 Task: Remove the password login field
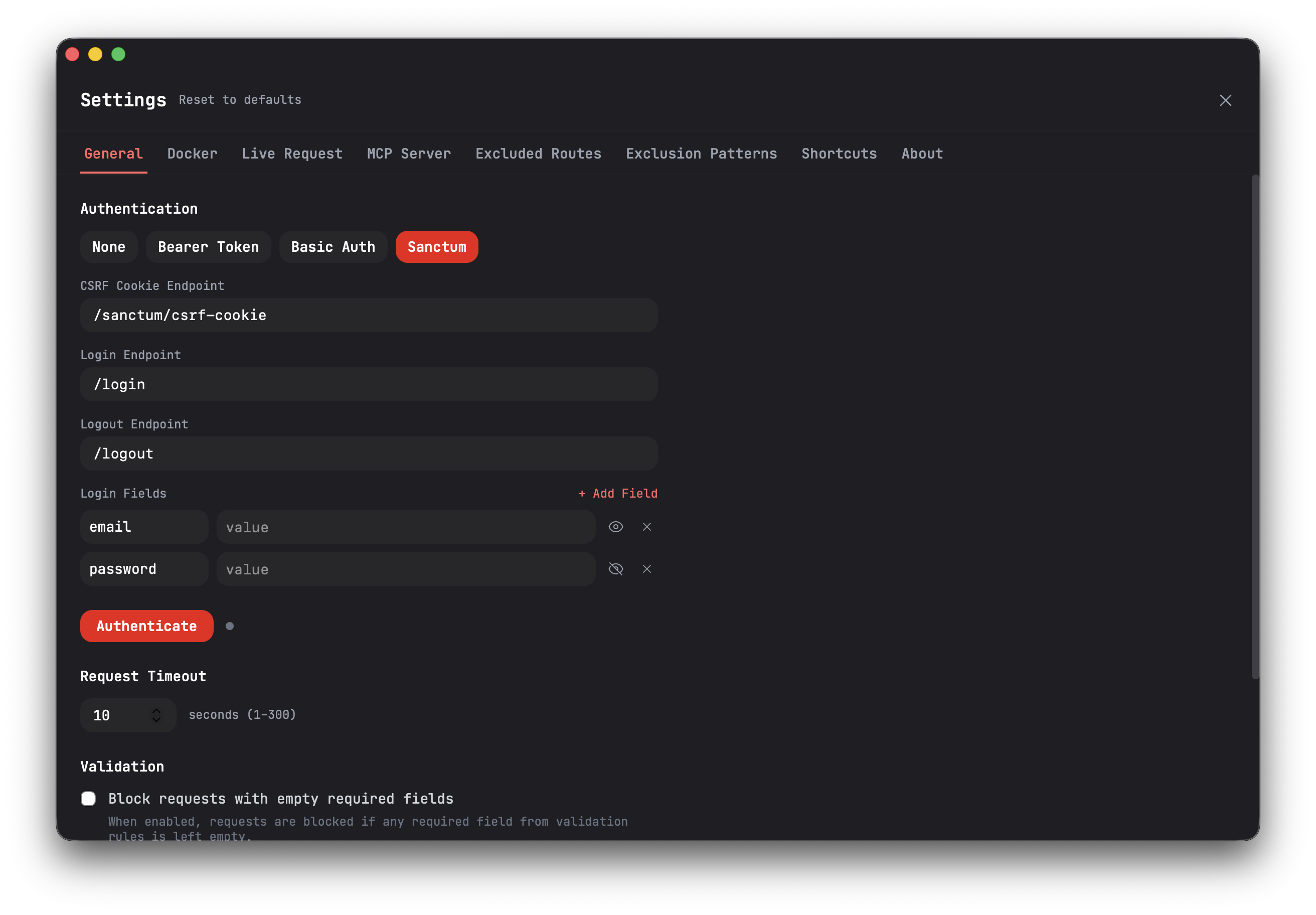pyautogui.click(x=646, y=569)
